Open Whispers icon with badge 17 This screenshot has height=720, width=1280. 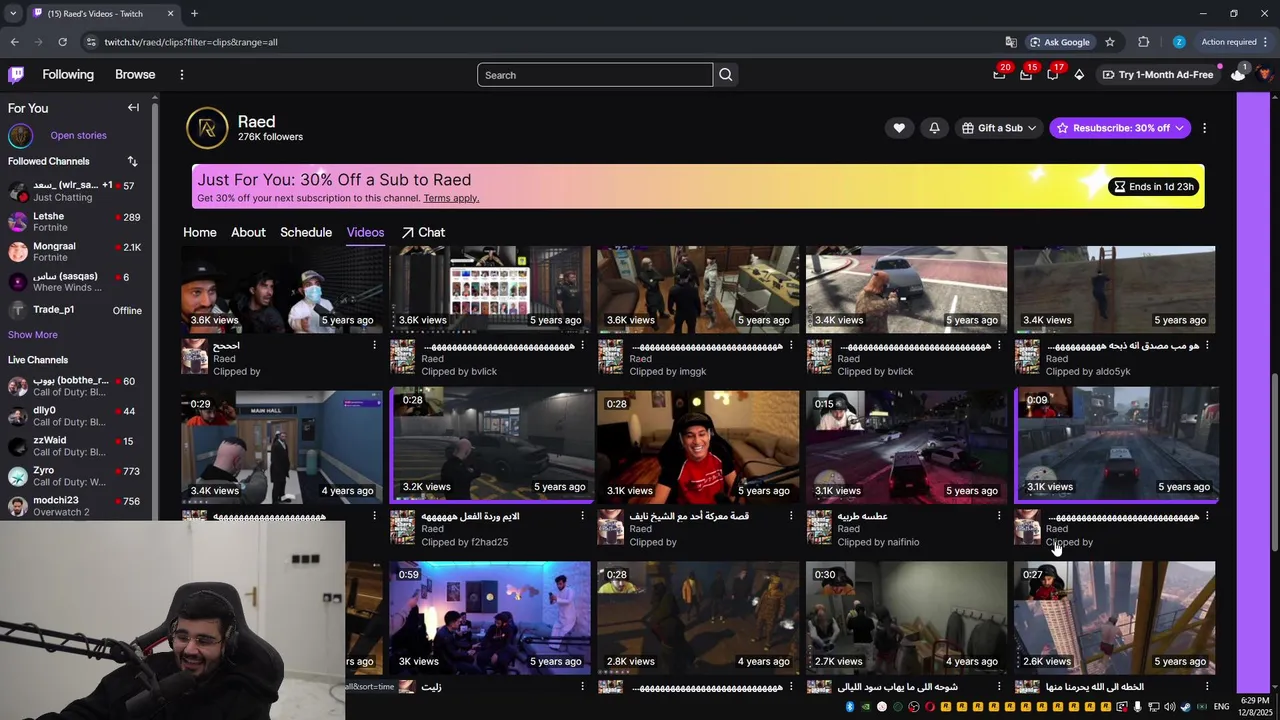pyautogui.click(x=1053, y=74)
